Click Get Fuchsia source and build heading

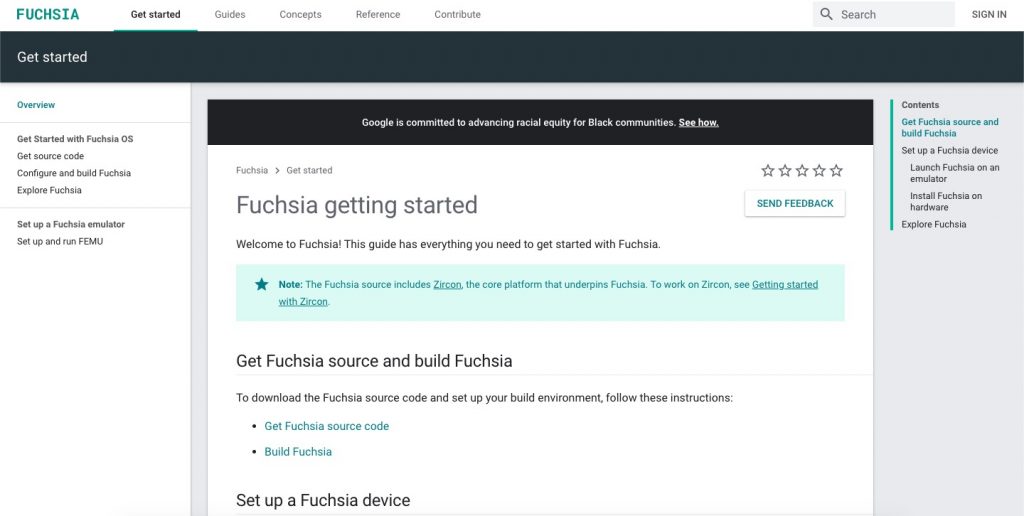[x=374, y=361]
